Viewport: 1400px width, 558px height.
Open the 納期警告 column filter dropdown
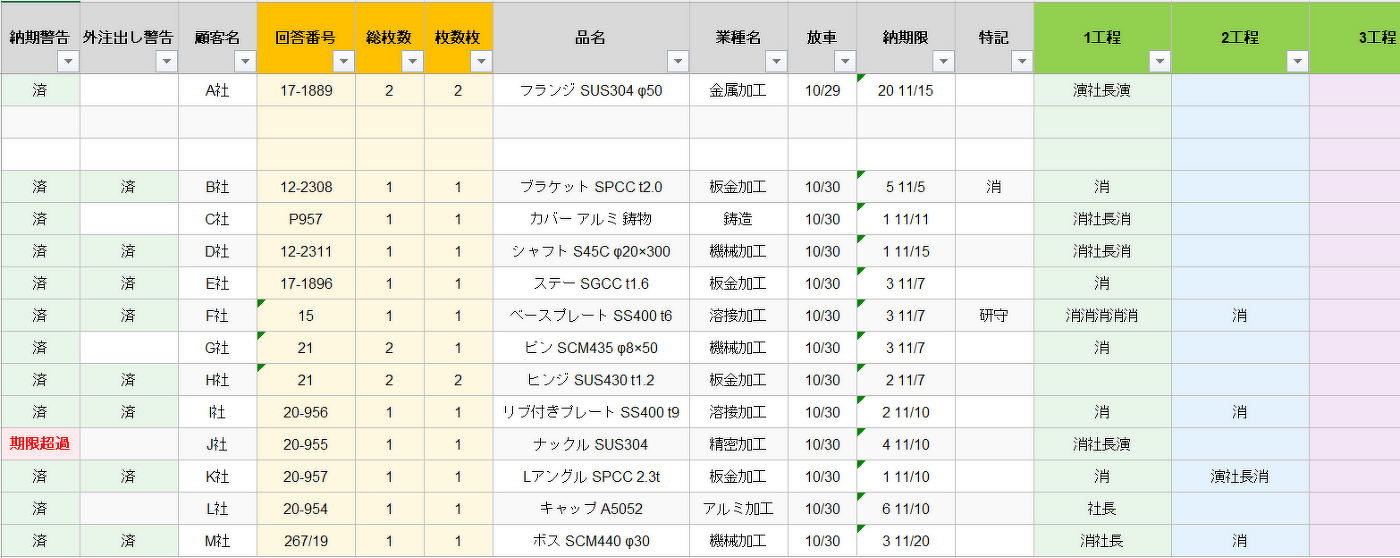(x=68, y=62)
